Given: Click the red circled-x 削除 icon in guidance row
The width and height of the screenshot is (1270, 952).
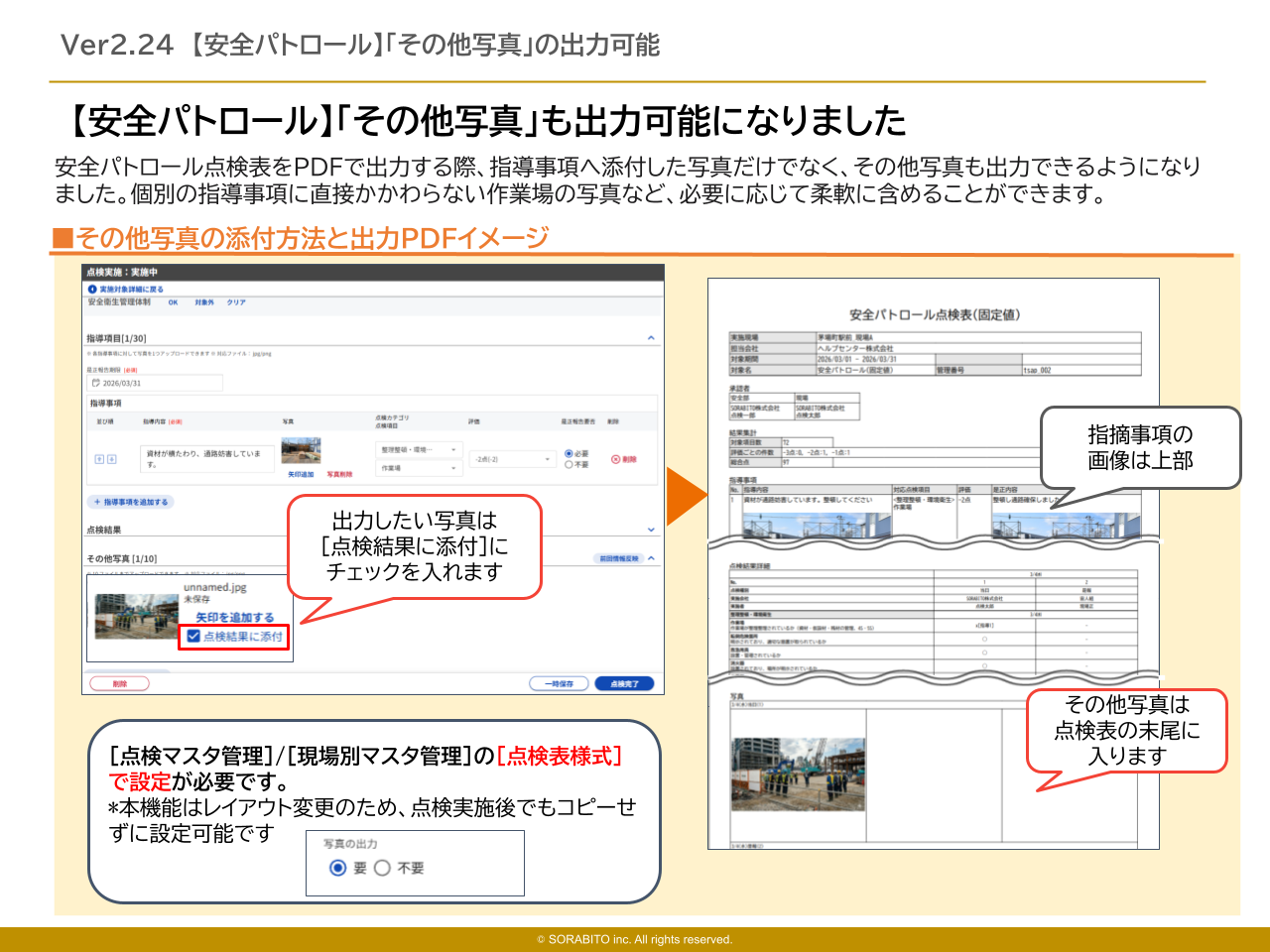Looking at the screenshot, I should 615,459.
